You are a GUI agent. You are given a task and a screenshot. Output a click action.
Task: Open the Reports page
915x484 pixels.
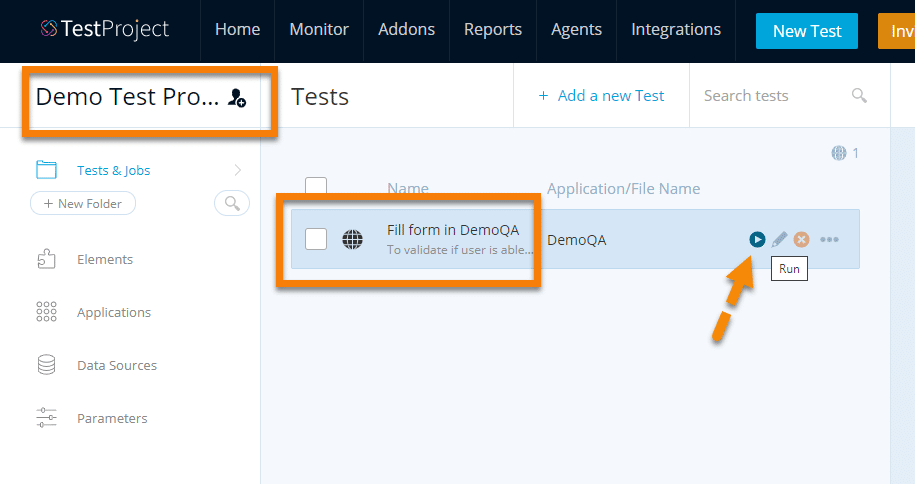[493, 29]
